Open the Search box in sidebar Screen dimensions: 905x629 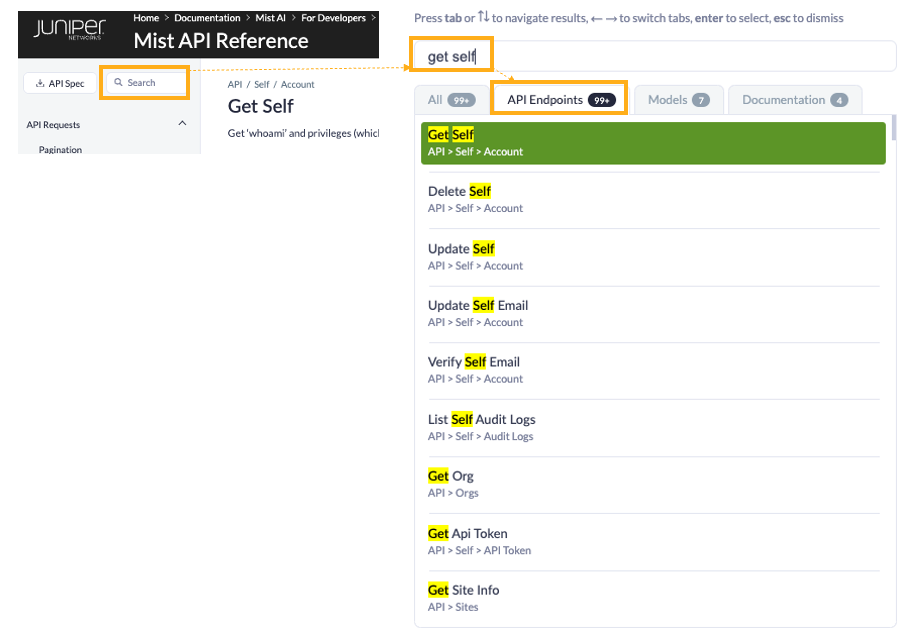tap(145, 83)
